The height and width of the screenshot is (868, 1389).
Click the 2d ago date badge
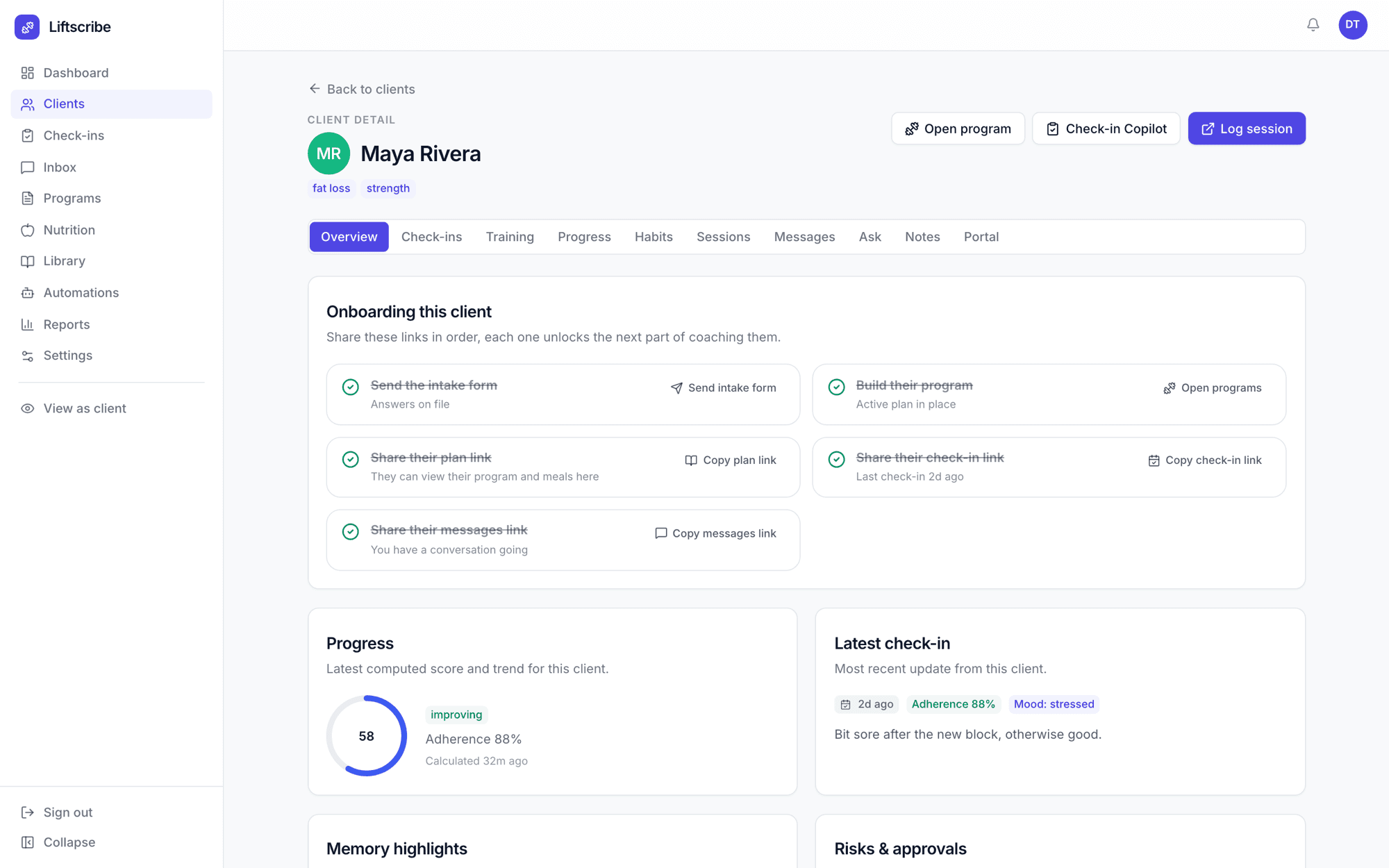click(x=867, y=704)
